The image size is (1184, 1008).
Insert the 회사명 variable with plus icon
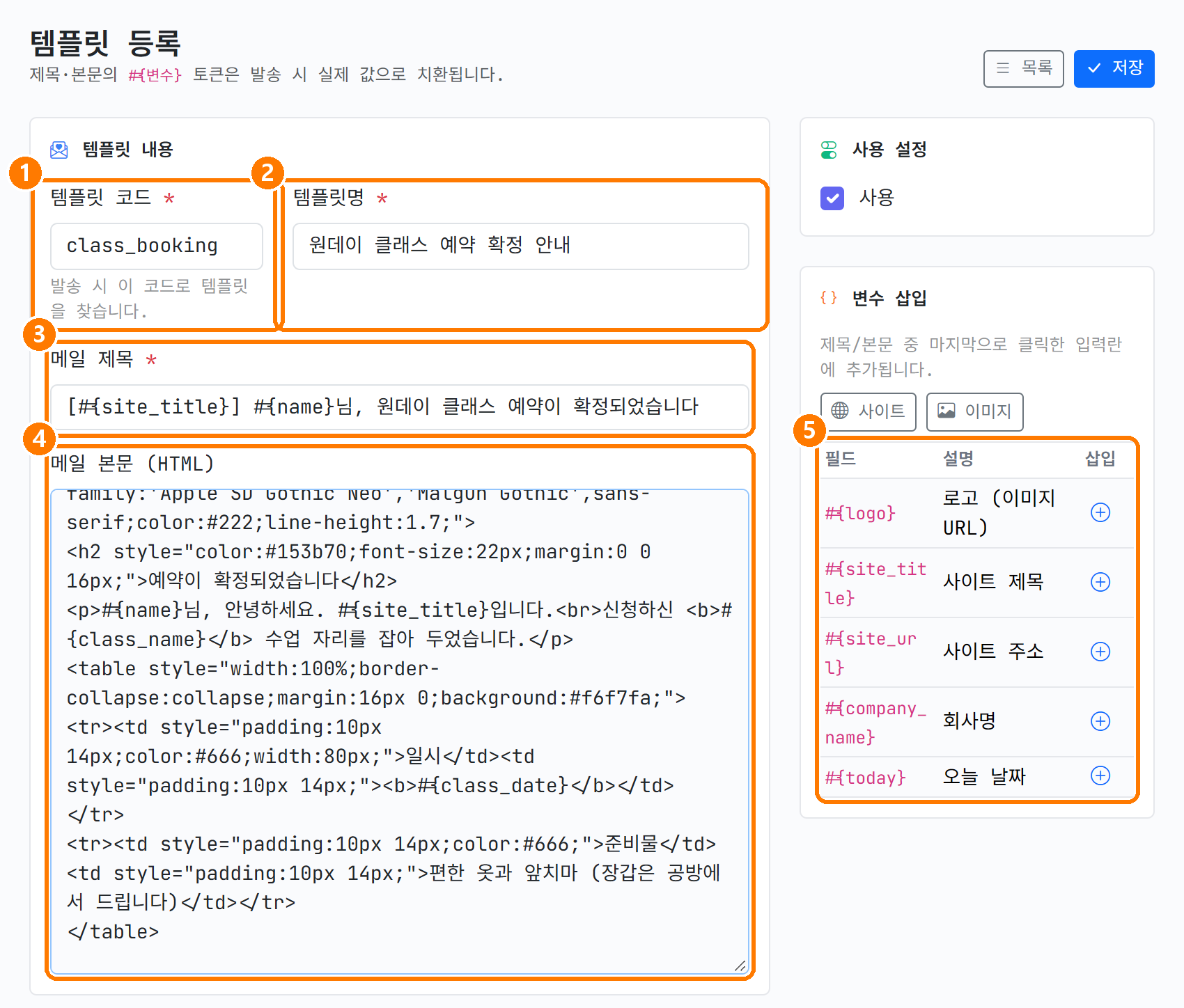coord(1100,722)
